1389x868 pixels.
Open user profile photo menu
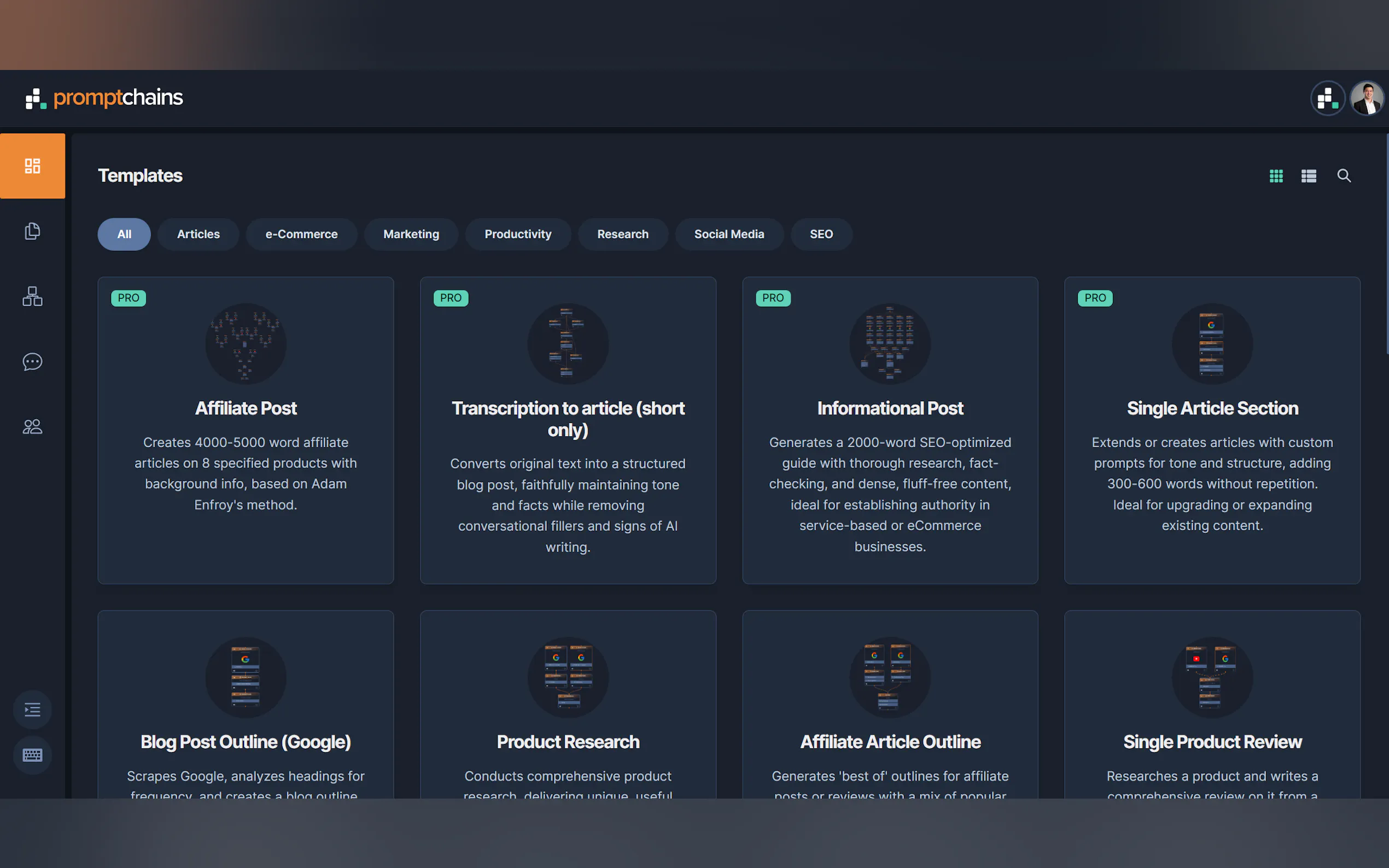click(x=1367, y=98)
